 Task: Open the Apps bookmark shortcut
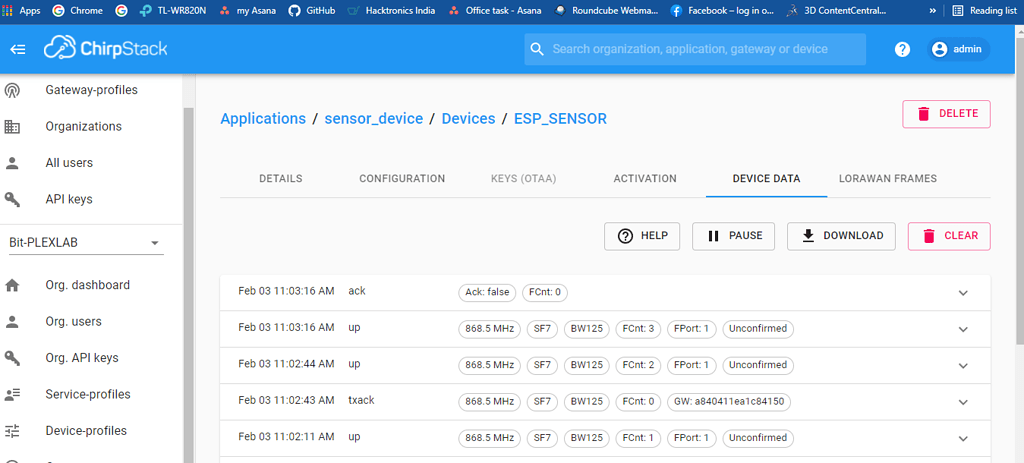(22, 10)
